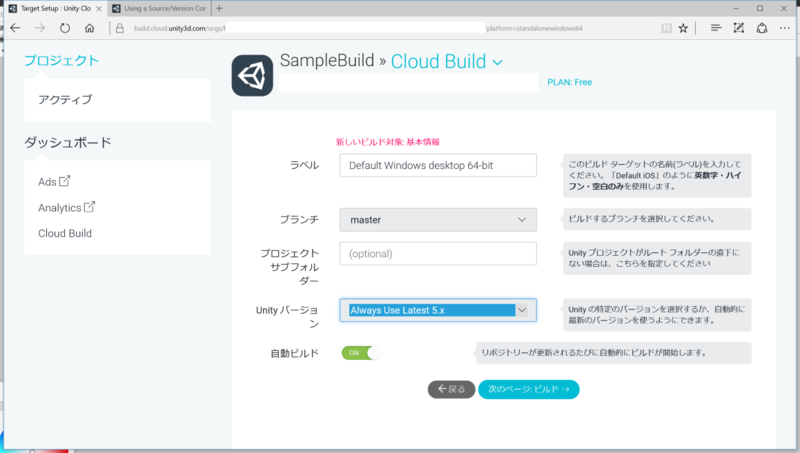Go back with browser back arrow

click(x=15, y=28)
